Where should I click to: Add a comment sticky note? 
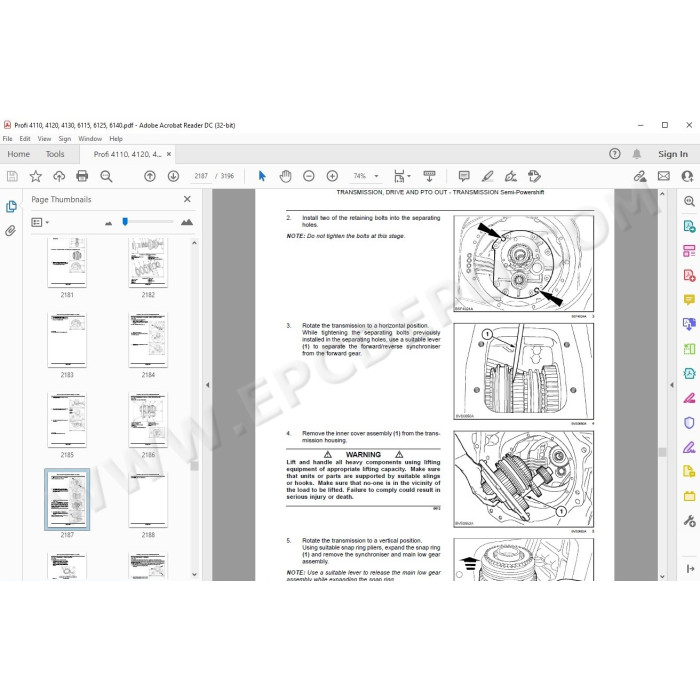(464, 176)
